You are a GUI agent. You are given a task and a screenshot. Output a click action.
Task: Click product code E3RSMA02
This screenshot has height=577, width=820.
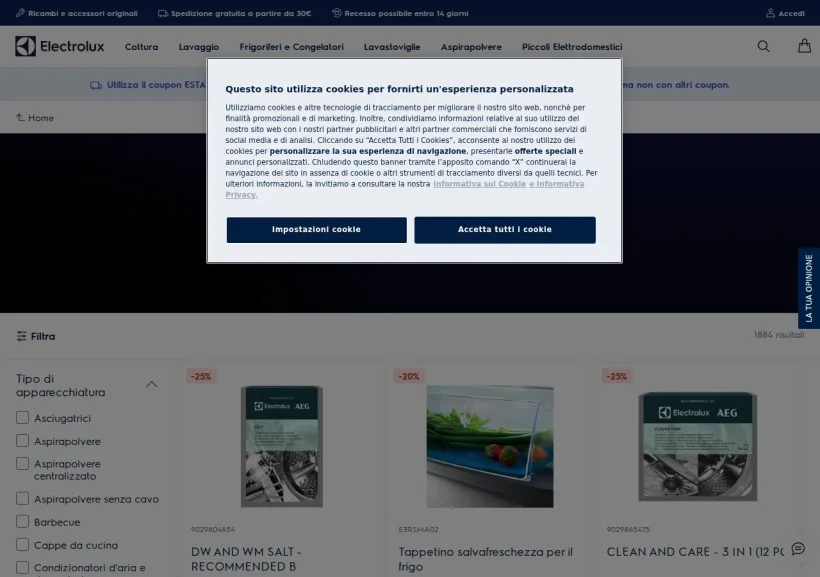[x=418, y=529]
